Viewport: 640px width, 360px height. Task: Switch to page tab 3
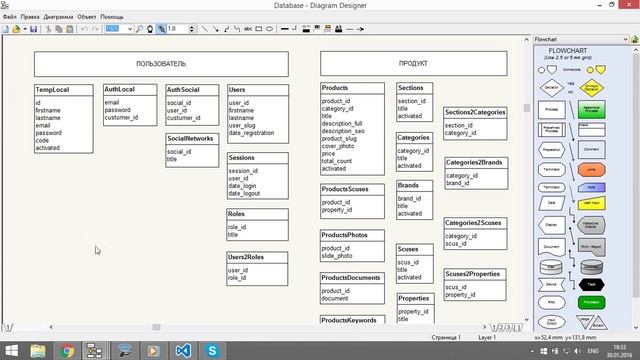point(509,327)
